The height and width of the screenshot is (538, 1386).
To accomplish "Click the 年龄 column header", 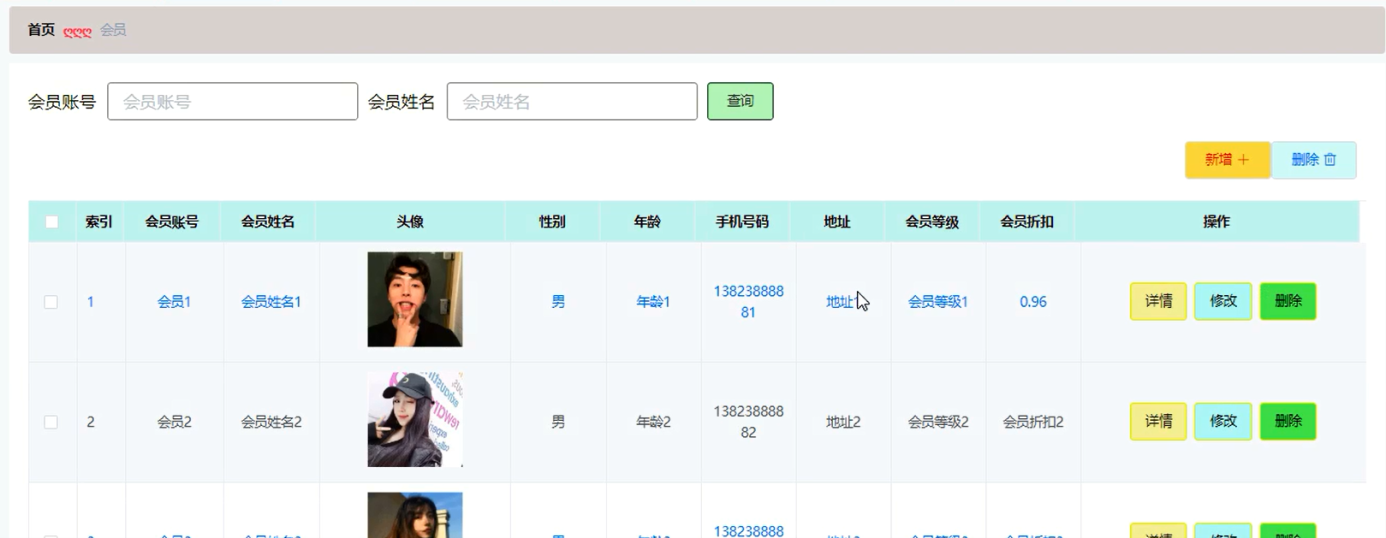I will click(x=647, y=222).
